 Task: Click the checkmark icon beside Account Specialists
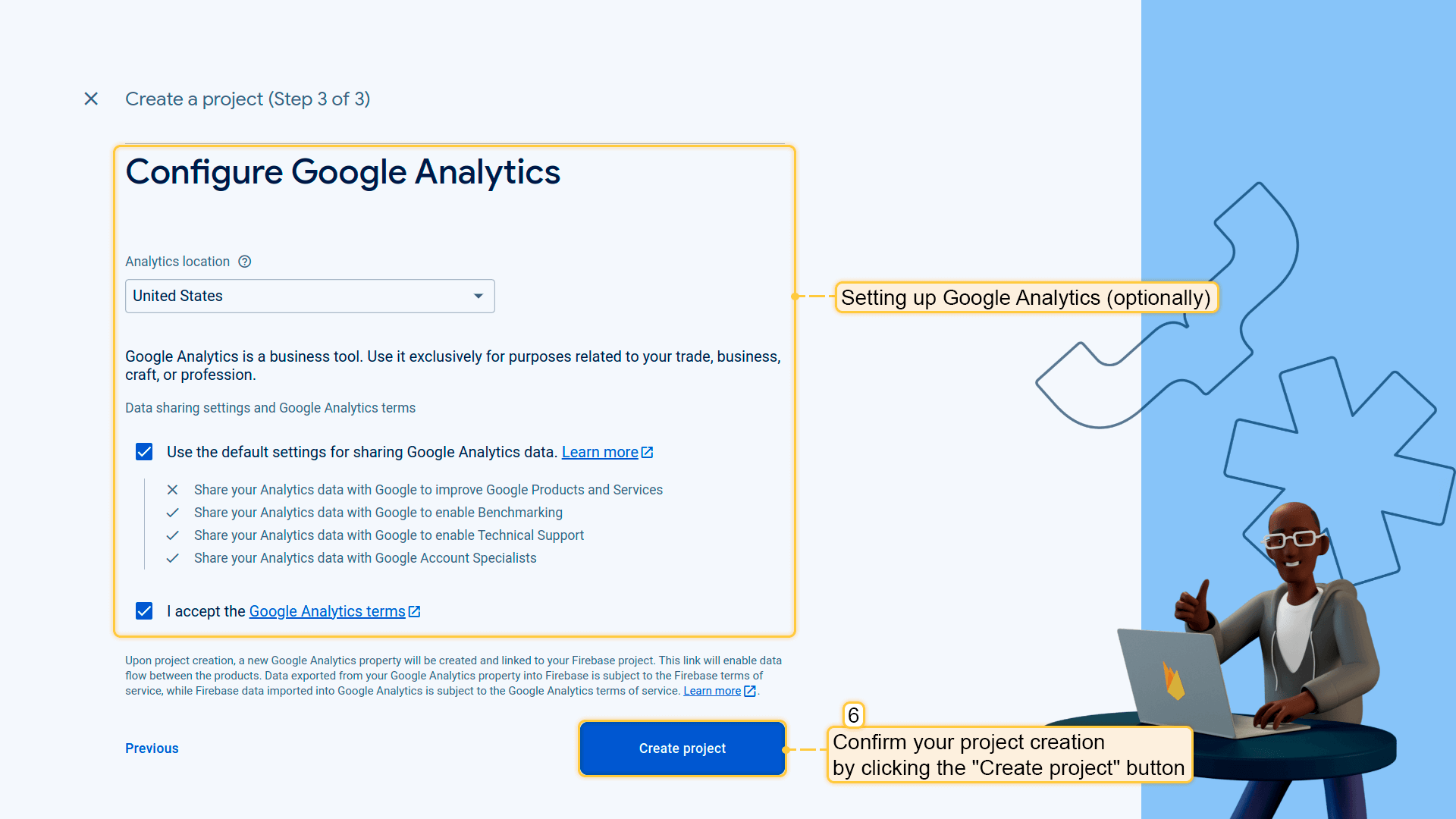point(173,558)
